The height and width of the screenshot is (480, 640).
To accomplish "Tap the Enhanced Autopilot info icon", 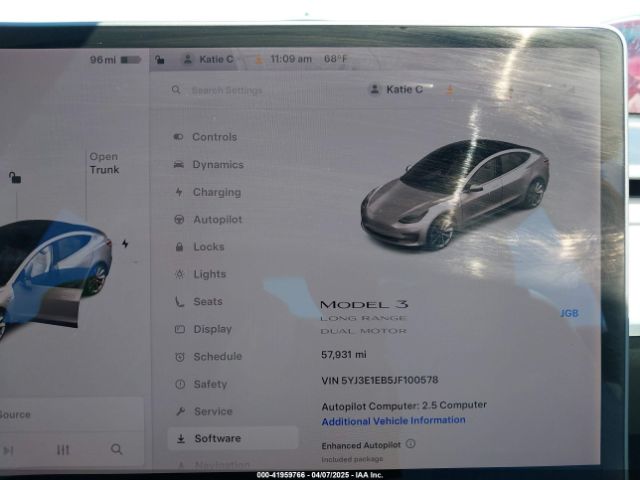I will [411, 444].
